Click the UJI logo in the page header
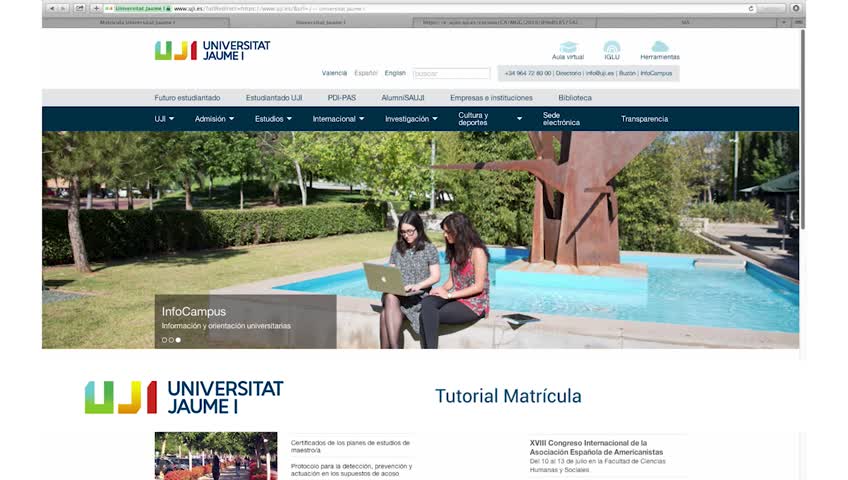 (213, 50)
